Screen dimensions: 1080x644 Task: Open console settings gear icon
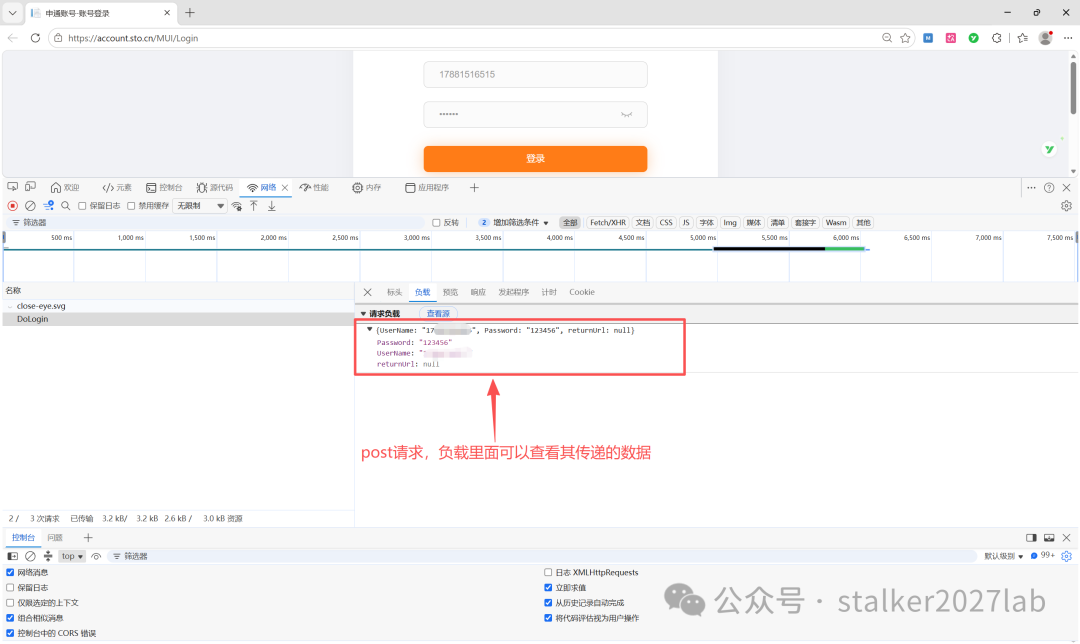point(1066,556)
